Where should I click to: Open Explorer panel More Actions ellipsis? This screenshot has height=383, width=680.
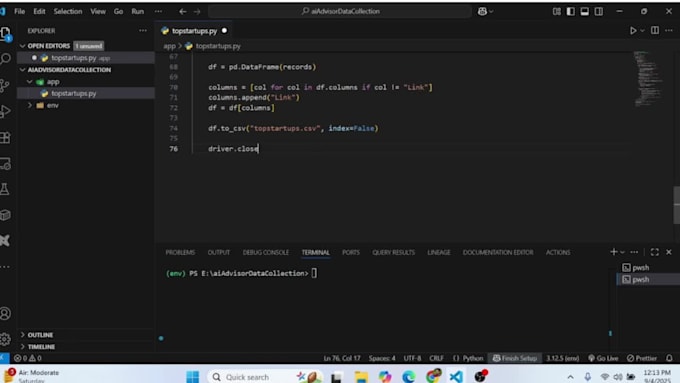click(x=143, y=31)
